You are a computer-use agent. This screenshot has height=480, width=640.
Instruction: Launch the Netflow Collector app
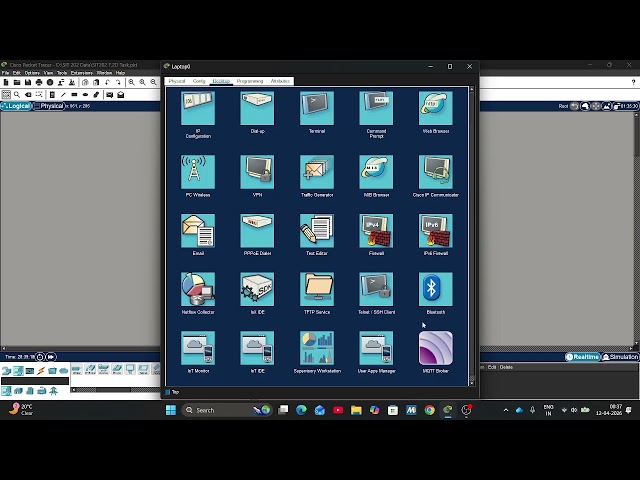click(x=198, y=289)
